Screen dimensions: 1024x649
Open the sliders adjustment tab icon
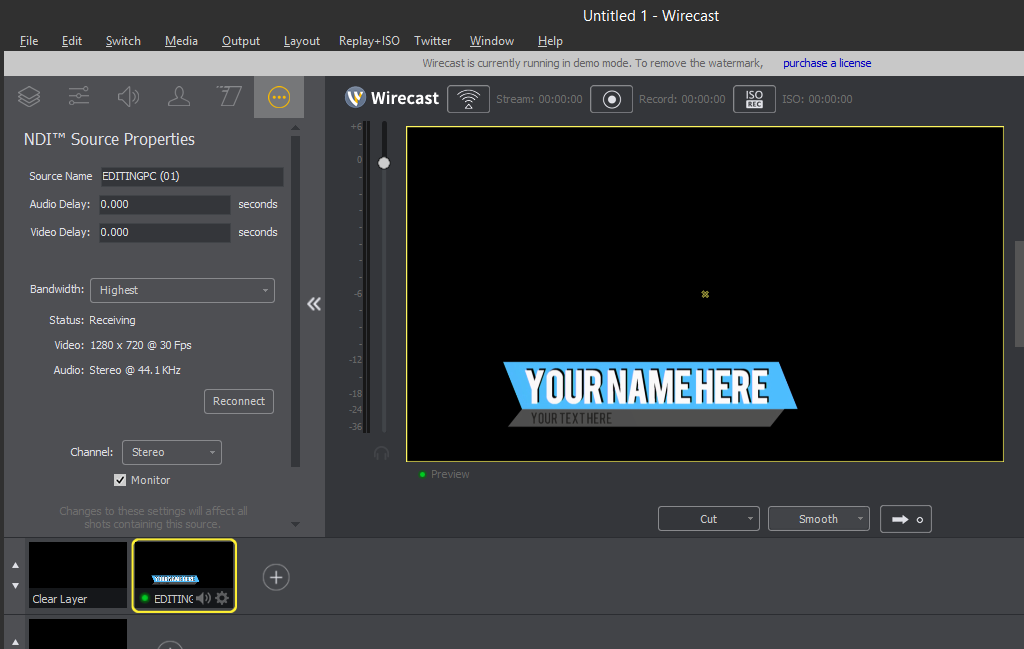tap(79, 97)
